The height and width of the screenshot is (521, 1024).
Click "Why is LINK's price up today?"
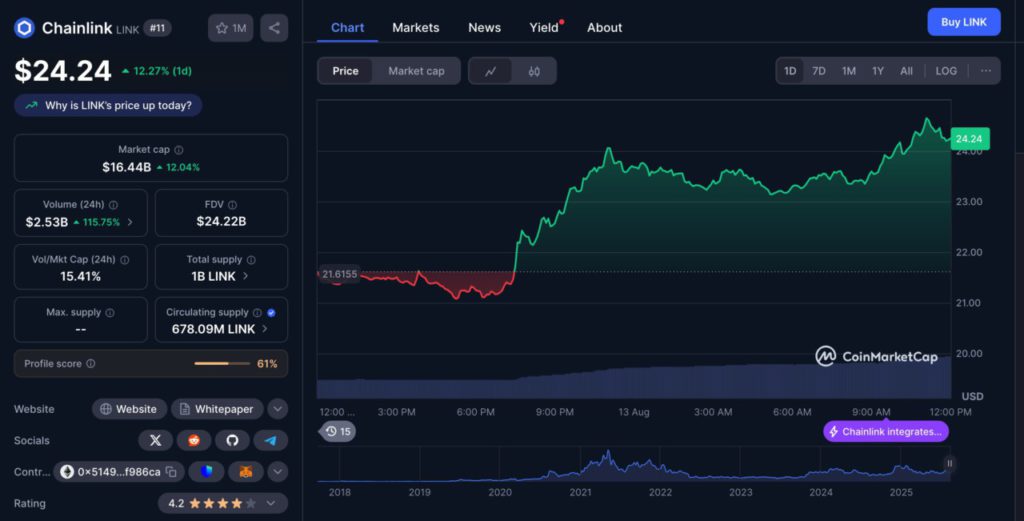(108, 105)
